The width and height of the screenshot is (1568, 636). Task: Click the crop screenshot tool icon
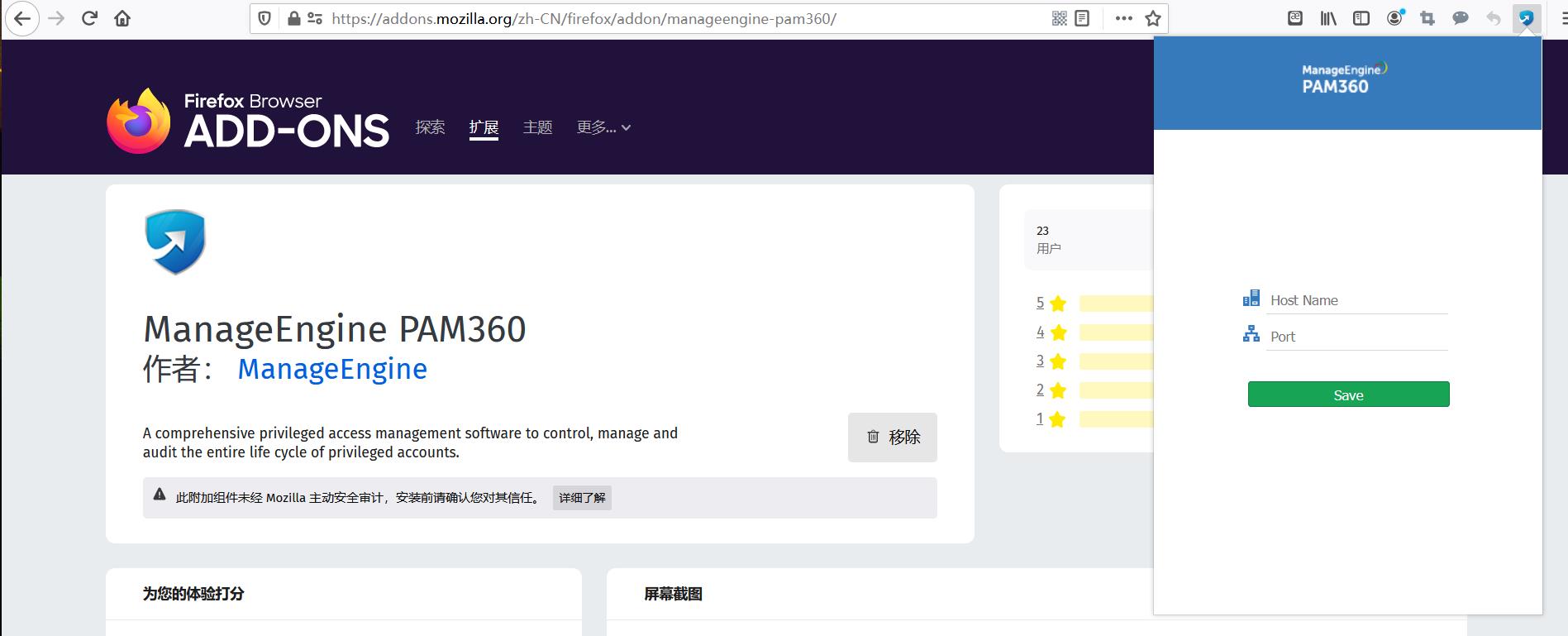pyautogui.click(x=1427, y=18)
